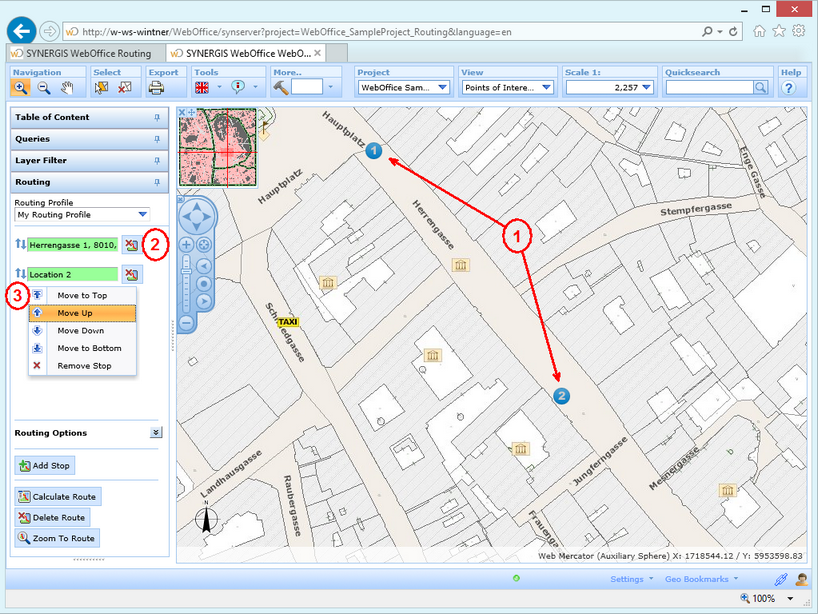This screenshot has height=614, width=818.
Task: Print the map via the Export printer icon
Action: pos(157,87)
